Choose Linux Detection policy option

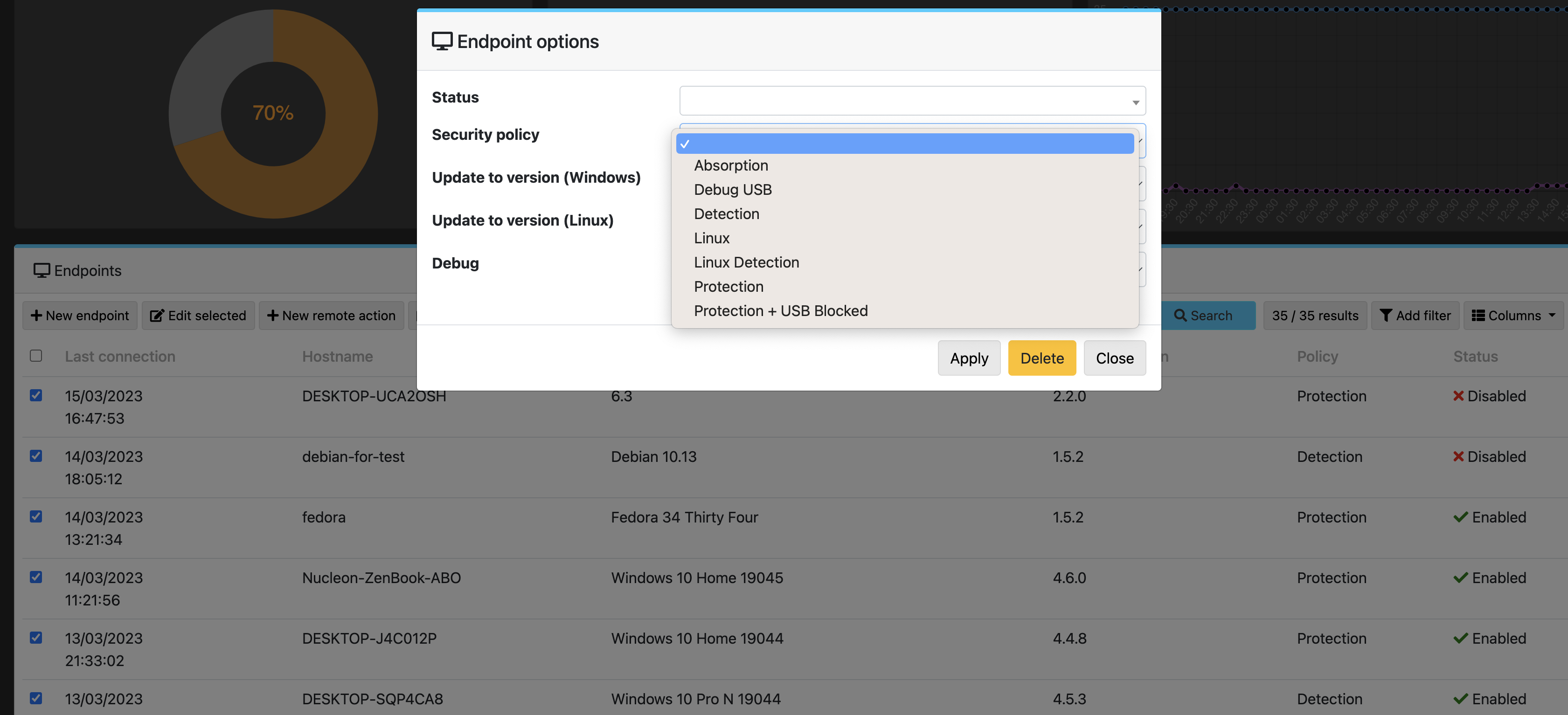pos(746,262)
